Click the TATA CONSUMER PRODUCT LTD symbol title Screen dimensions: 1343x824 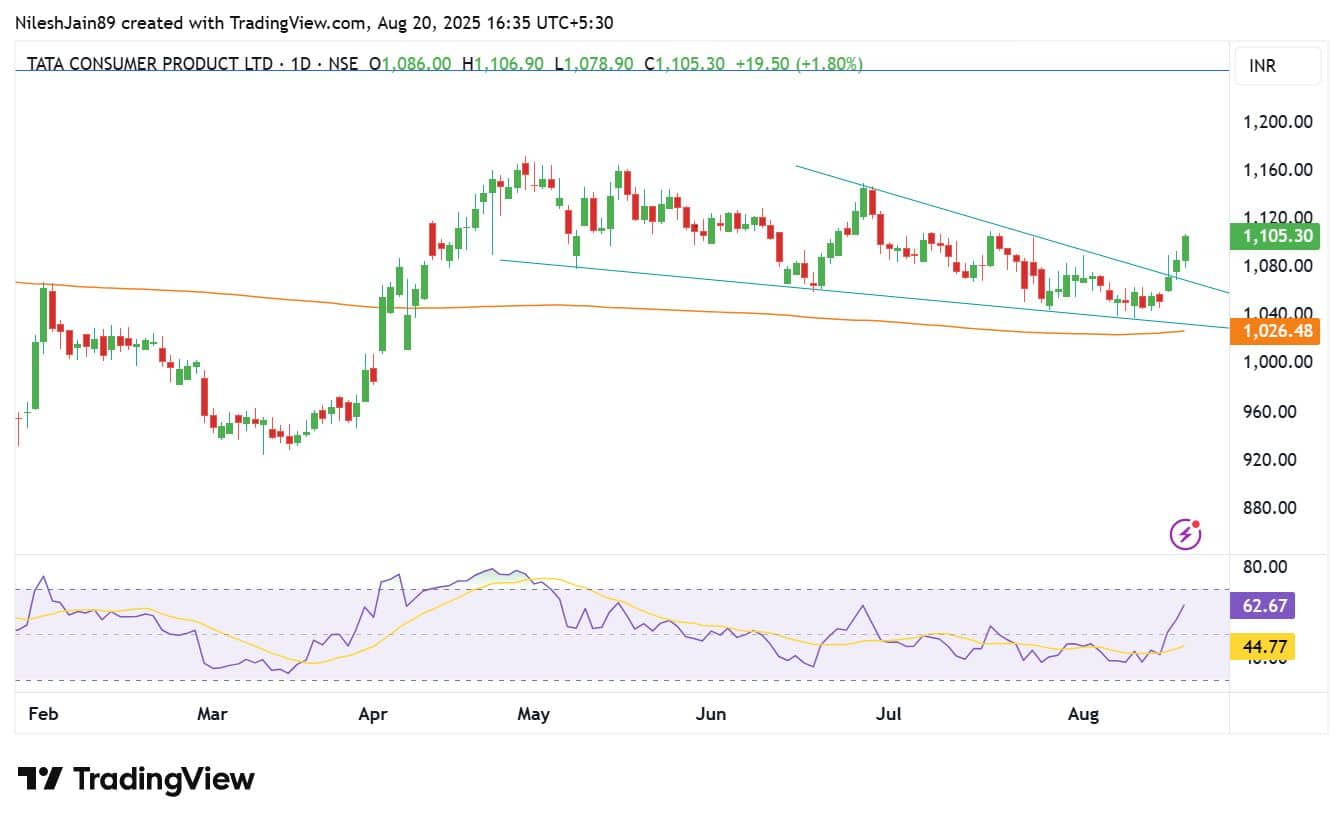[x=150, y=64]
